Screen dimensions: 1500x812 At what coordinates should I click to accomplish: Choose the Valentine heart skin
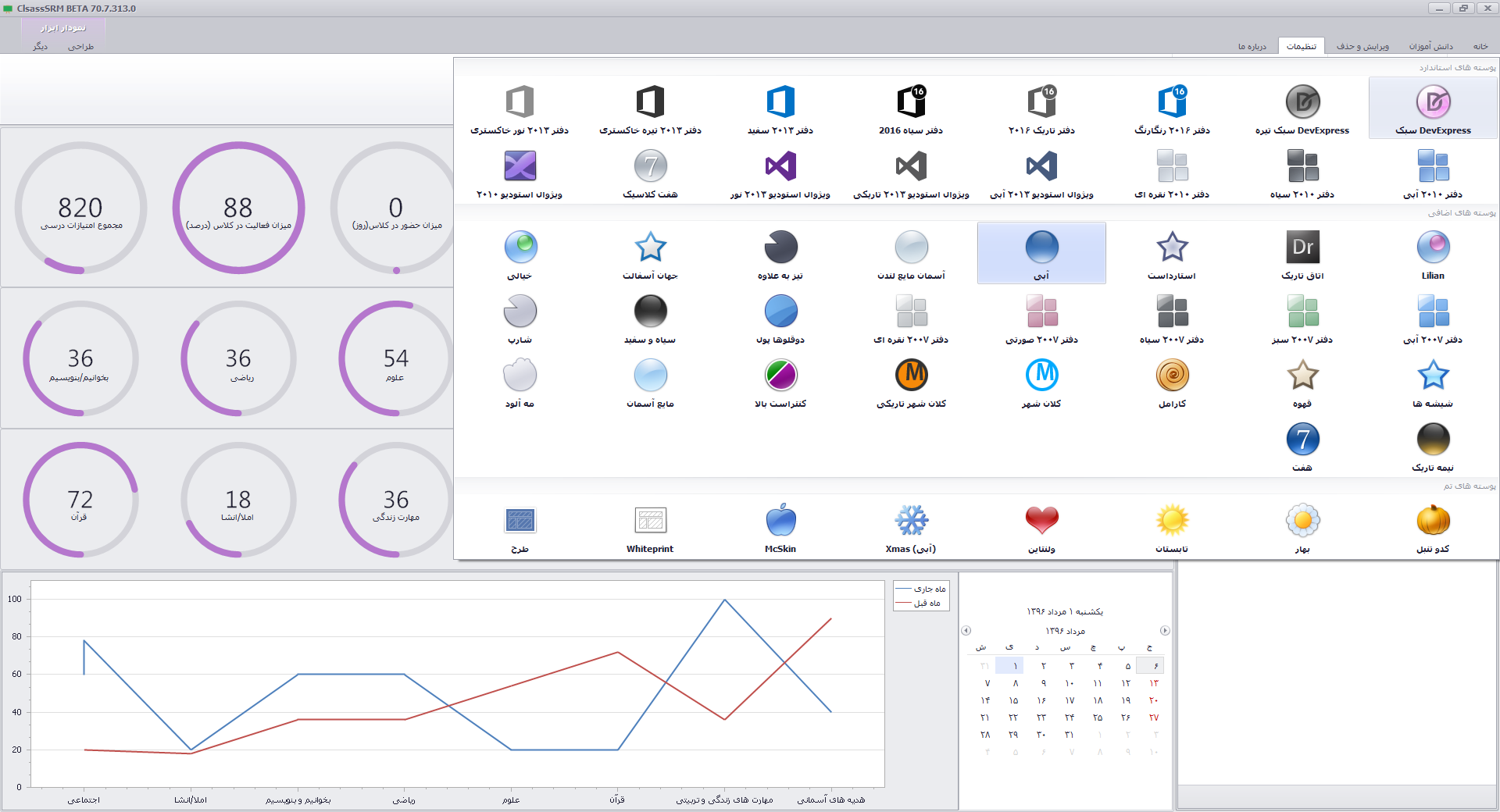pos(1041,527)
